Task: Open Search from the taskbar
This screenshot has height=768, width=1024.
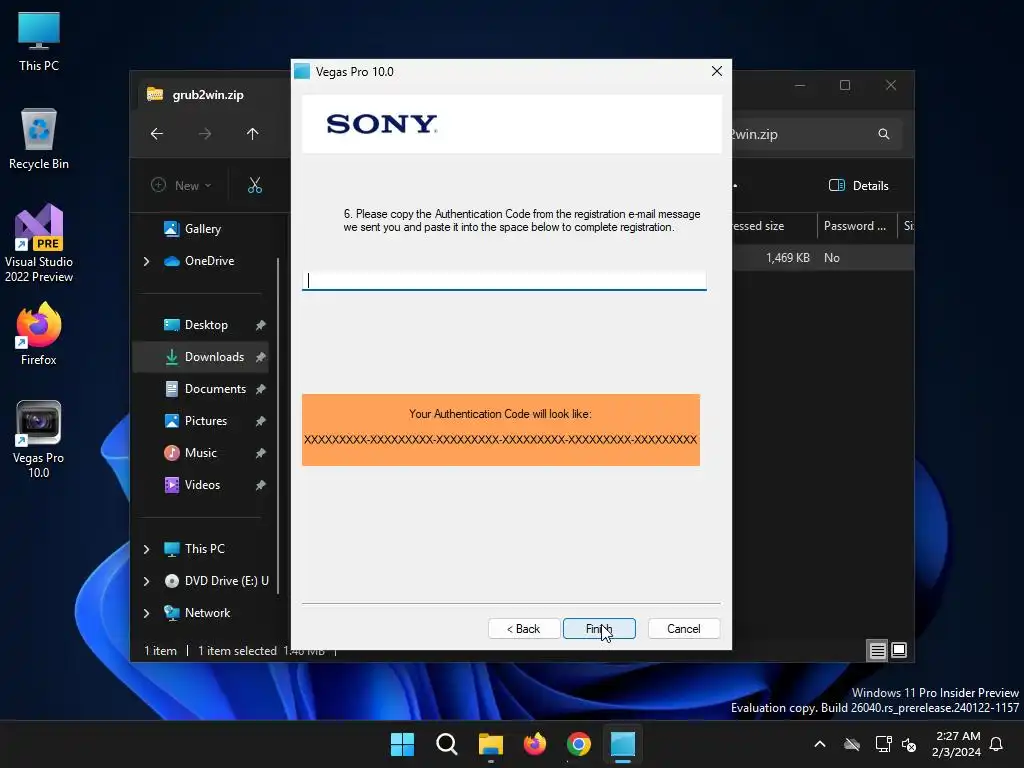Action: (447, 744)
